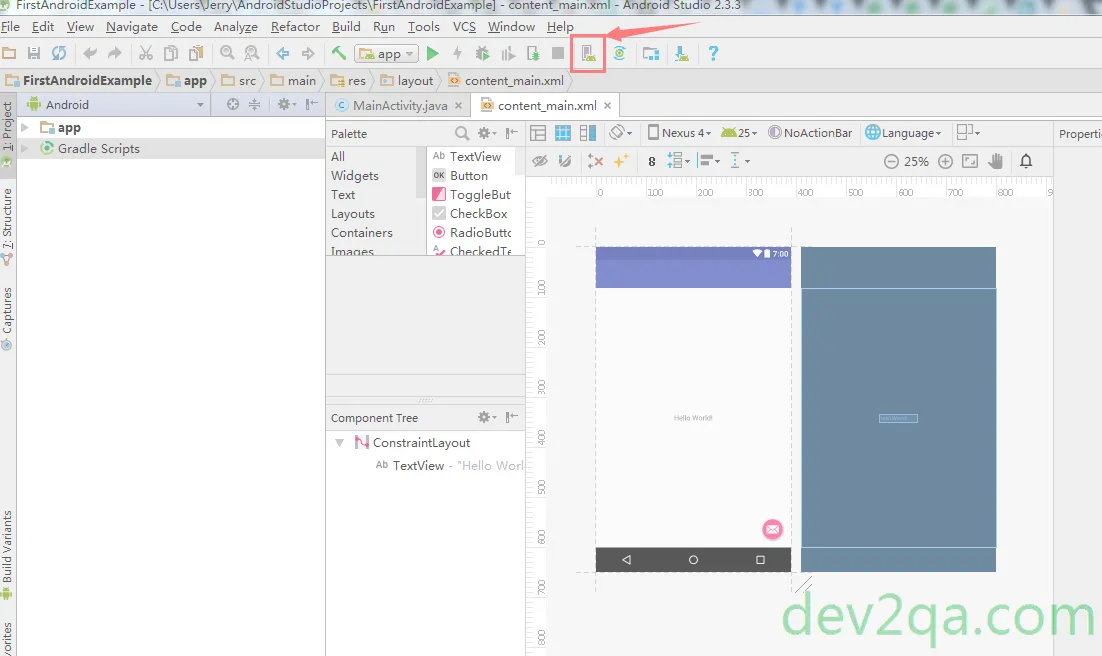The height and width of the screenshot is (656, 1102).
Task: Open the Captures side panel
Action: [x=7, y=318]
